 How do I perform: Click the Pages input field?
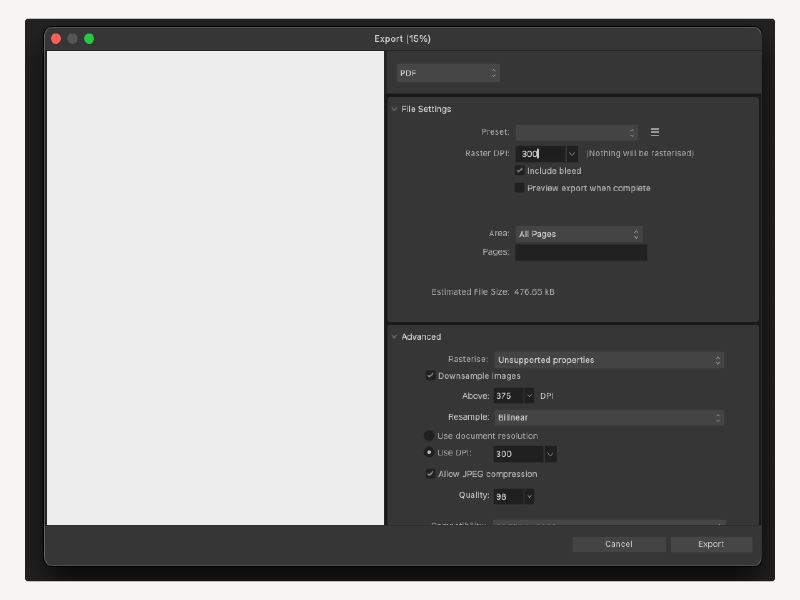click(580, 252)
